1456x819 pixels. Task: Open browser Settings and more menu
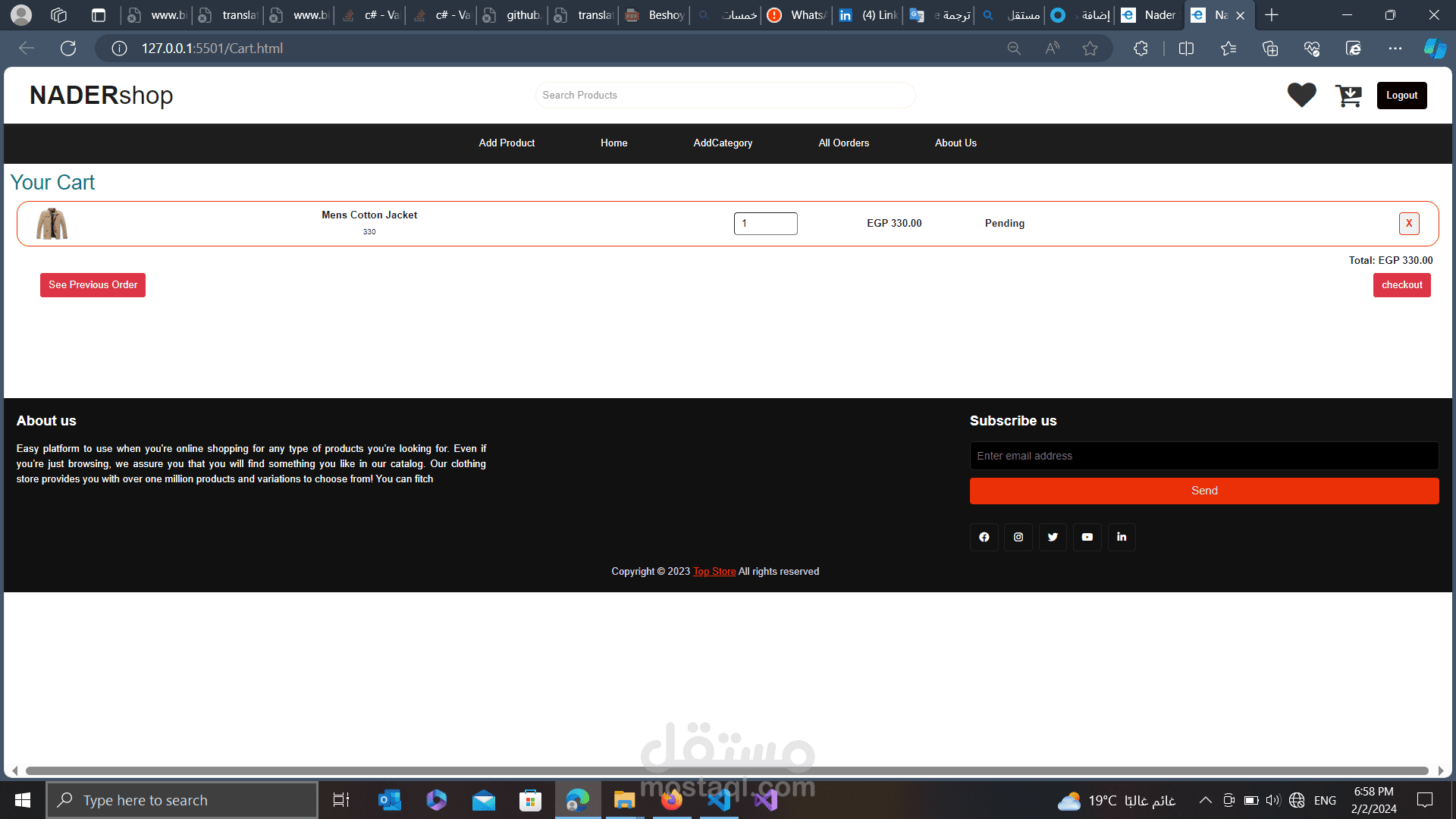(1395, 49)
